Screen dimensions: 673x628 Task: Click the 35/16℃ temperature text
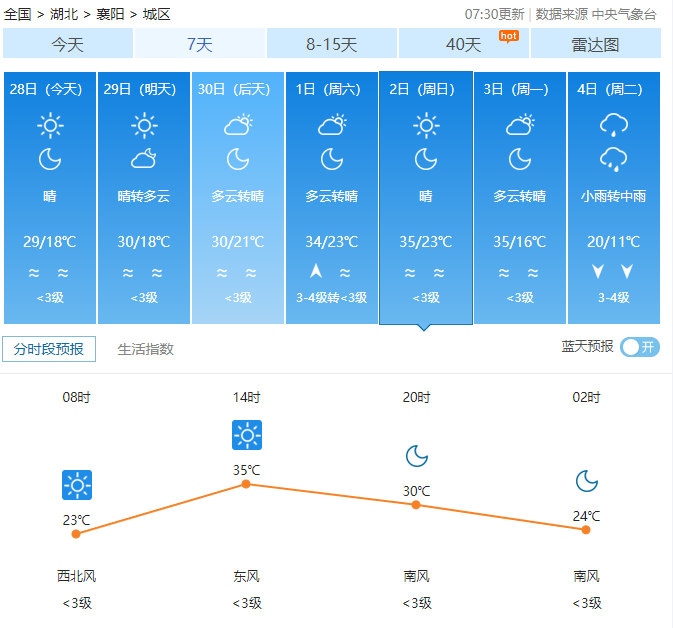(520, 242)
